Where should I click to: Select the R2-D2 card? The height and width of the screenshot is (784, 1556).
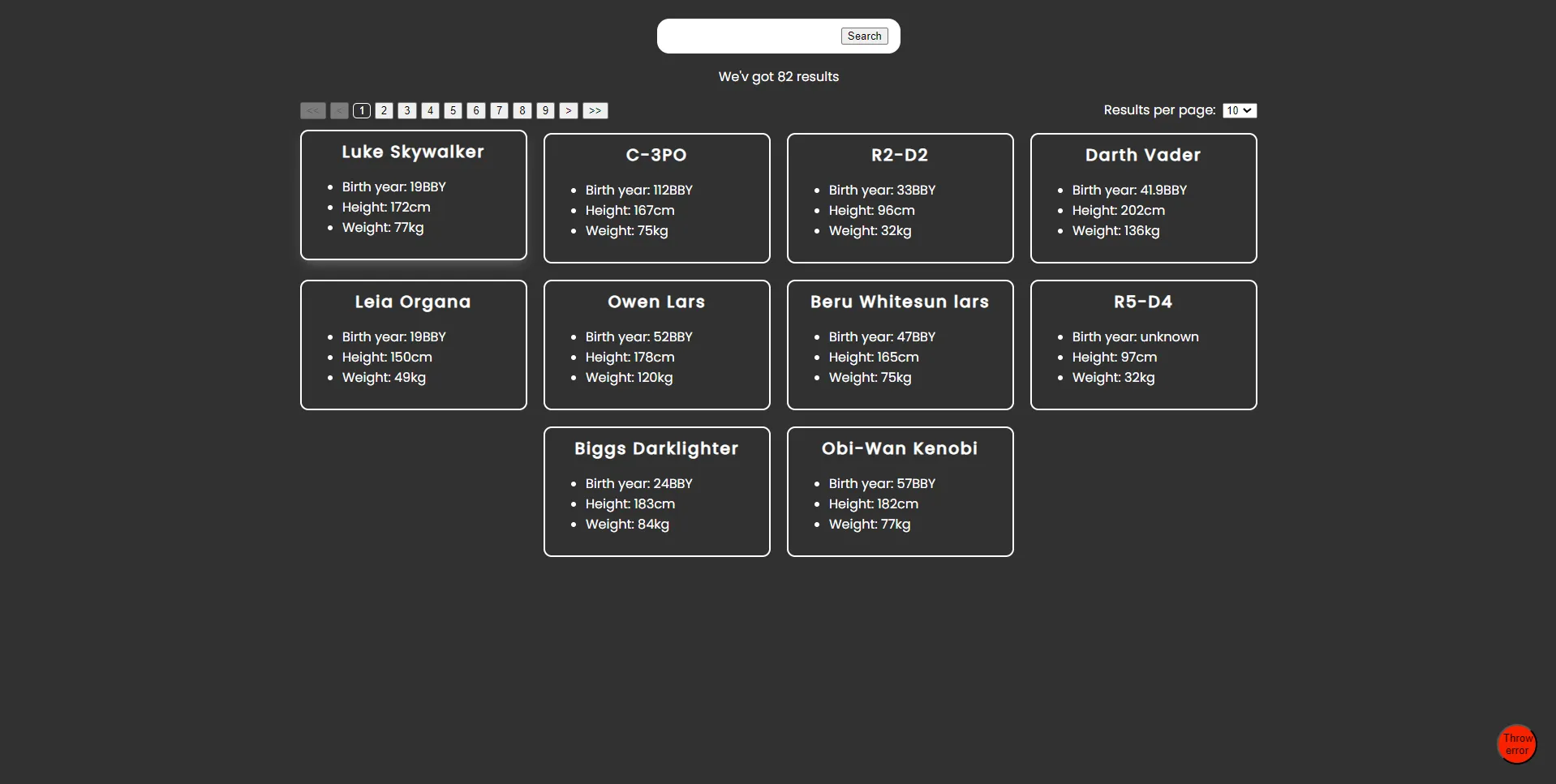(901, 198)
